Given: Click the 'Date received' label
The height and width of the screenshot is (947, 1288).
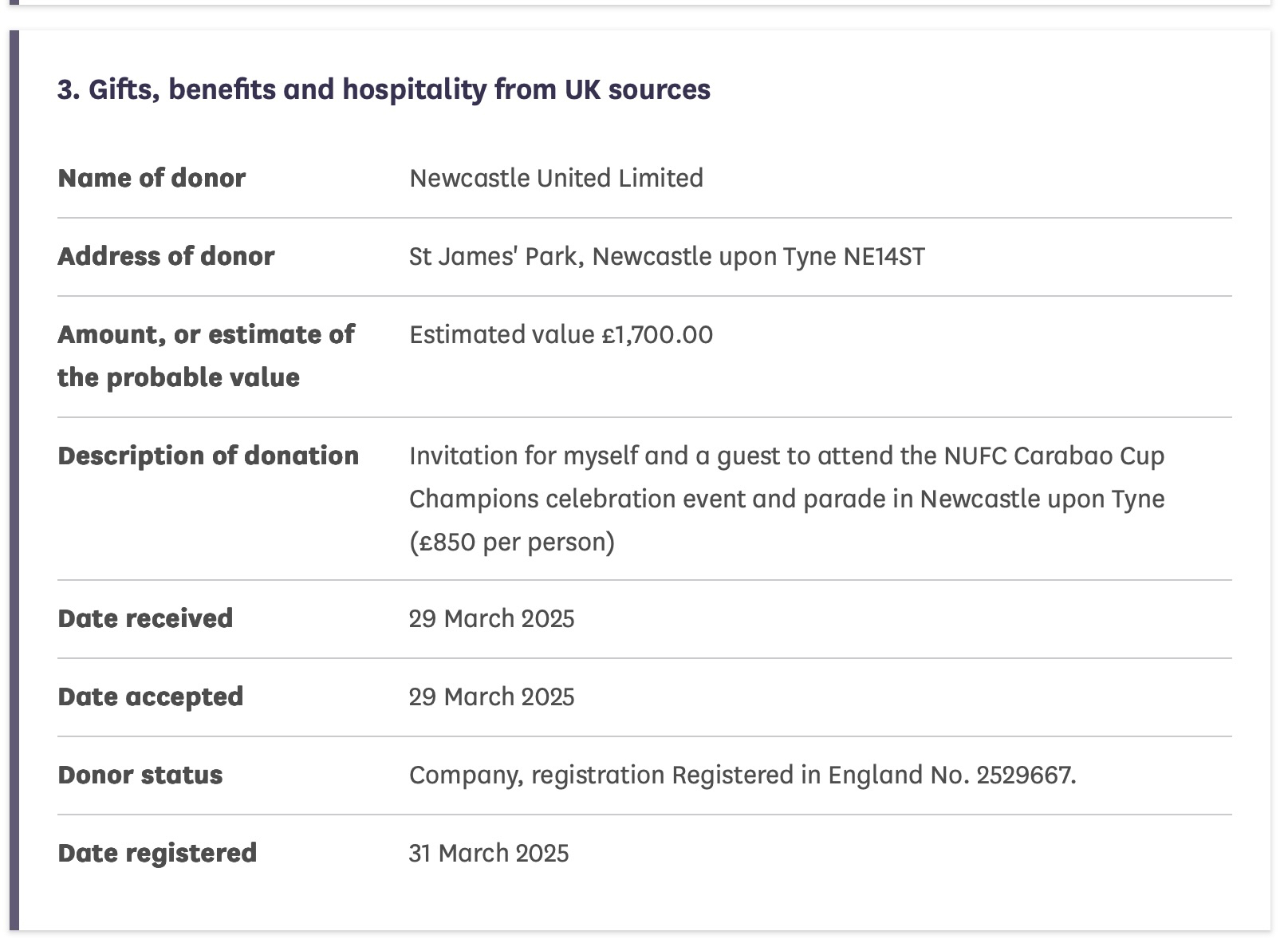Looking at the screenshot, I should coord(145,618).
